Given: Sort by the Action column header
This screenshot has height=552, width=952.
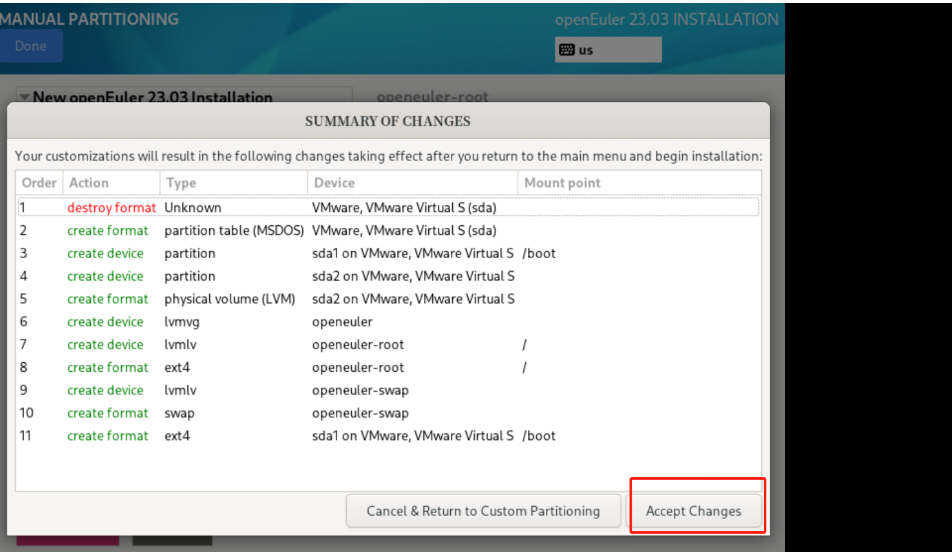Looking at the screenshot, I should tap(111, 183).
